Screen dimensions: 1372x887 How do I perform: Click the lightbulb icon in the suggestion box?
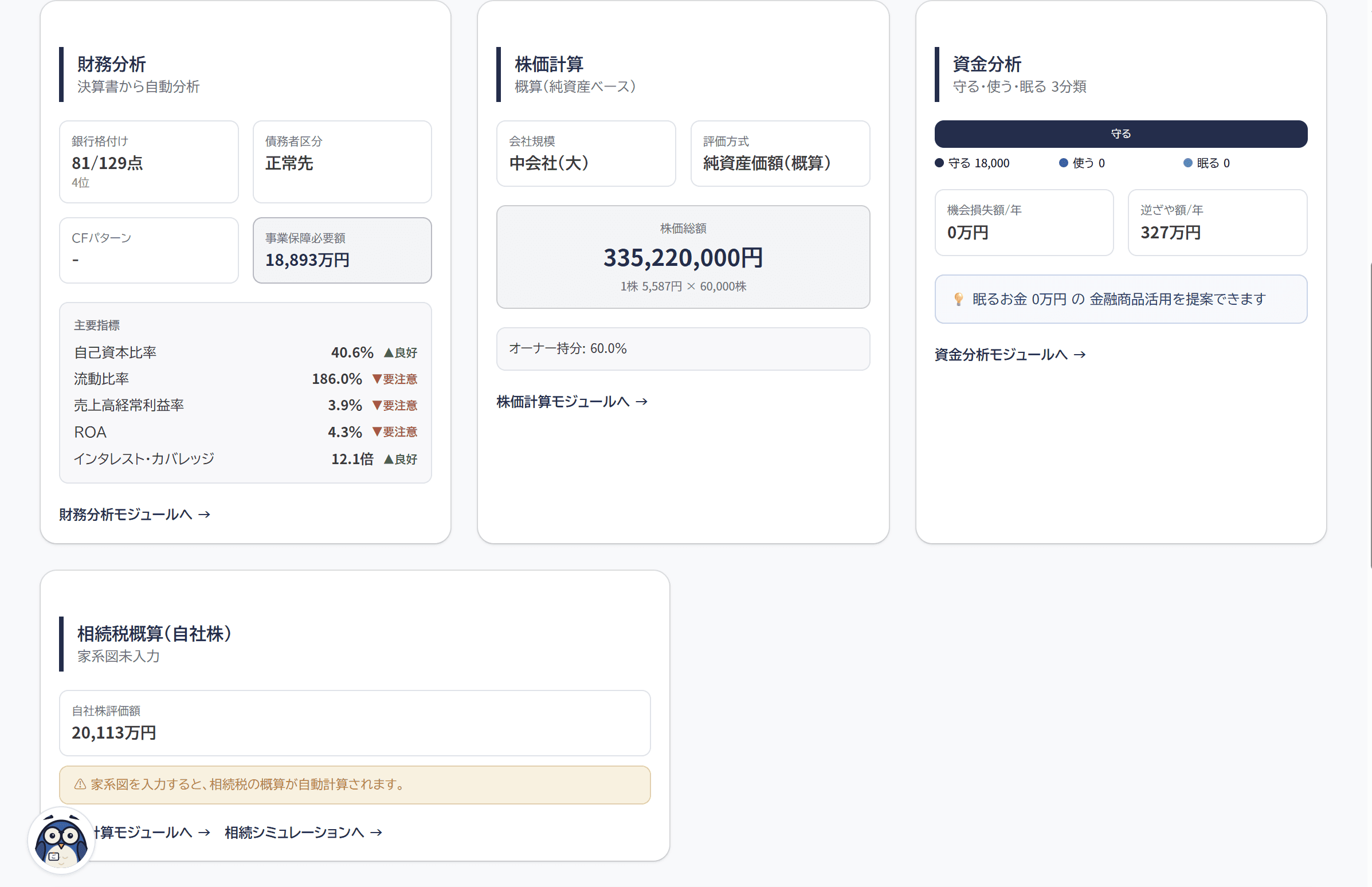(x=958, y=299)
